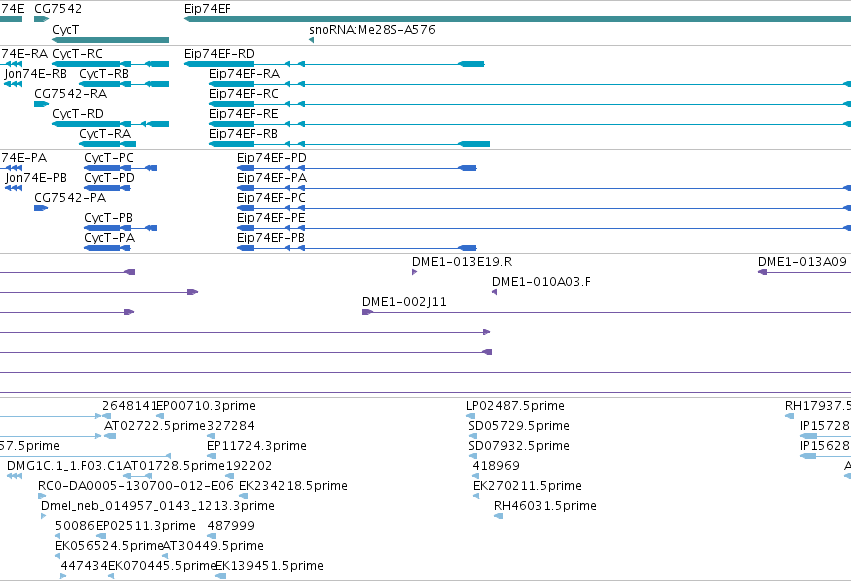This screenshot has width=851, height=581.
Task: Click the 418969 EST marker
Action: pos(476,476)
